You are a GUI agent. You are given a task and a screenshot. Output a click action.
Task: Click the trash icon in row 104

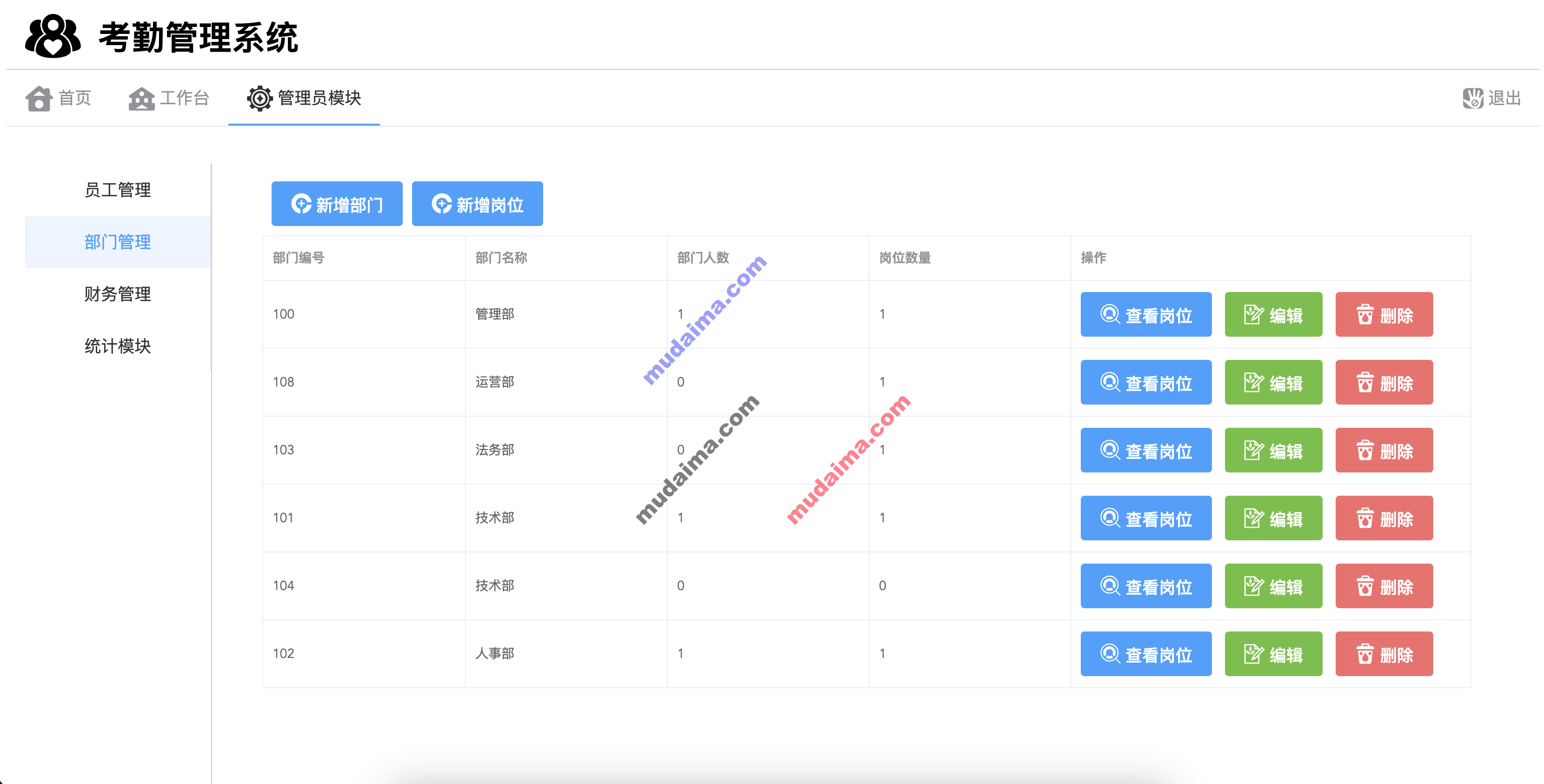(1365, 585)
